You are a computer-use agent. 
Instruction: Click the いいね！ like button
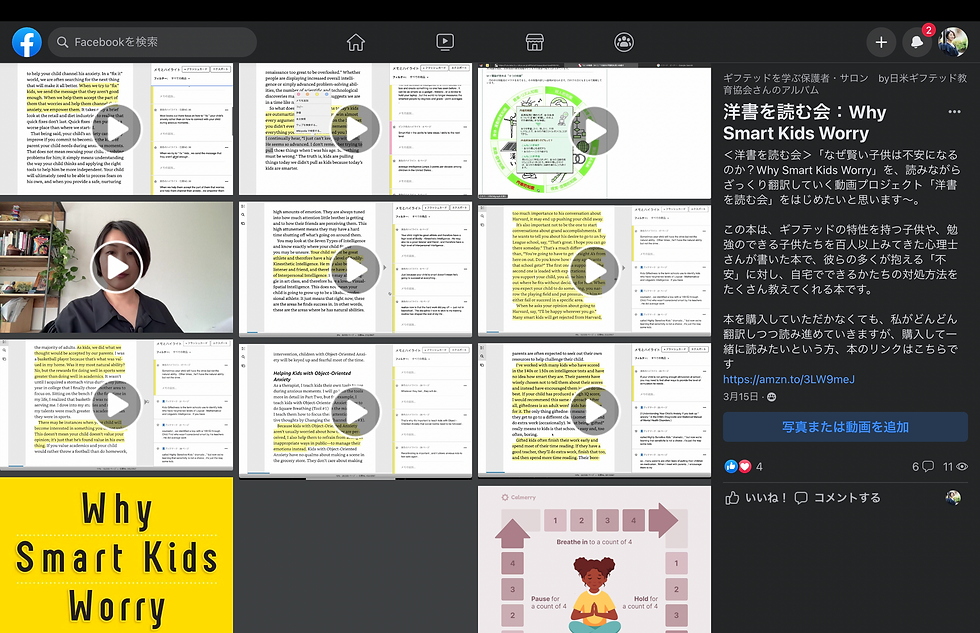(756, 497)
